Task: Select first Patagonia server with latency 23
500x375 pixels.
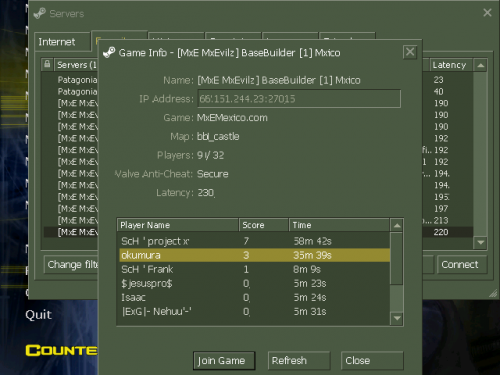Action: click(77, 80)
